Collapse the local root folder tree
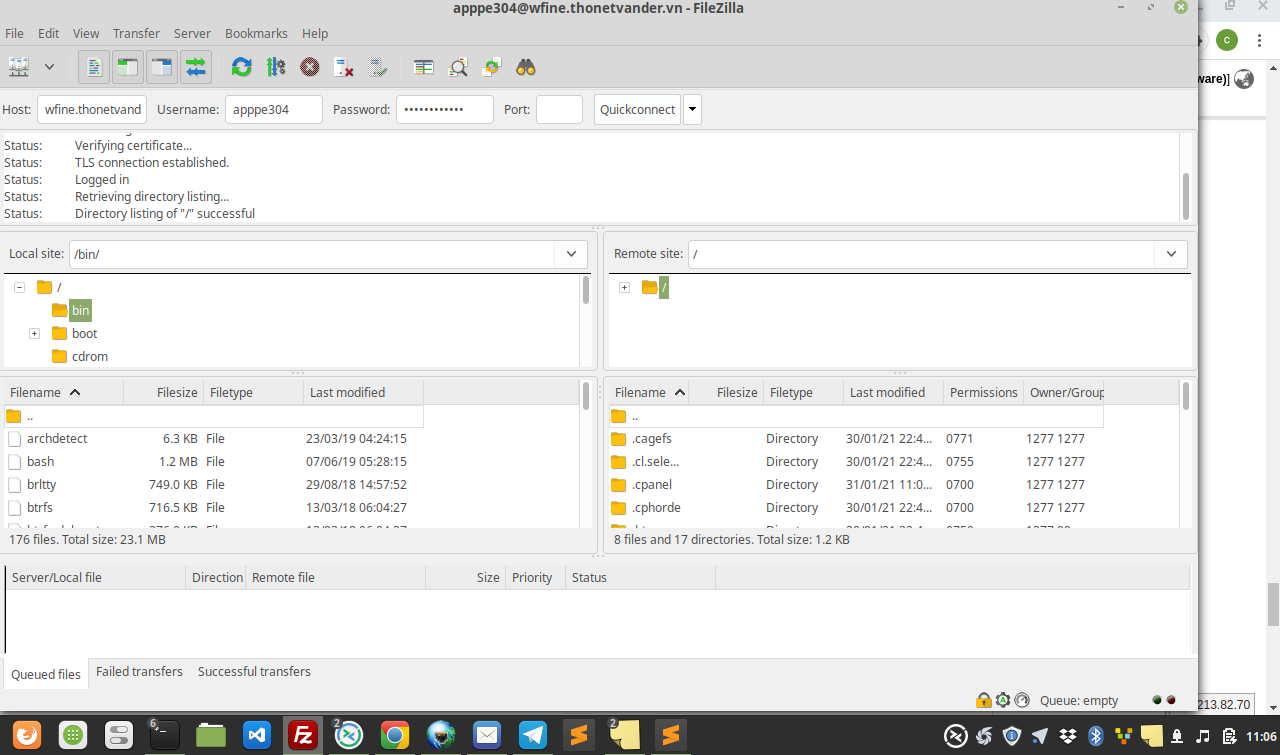 pyautogui.click(x=19, y=287)
